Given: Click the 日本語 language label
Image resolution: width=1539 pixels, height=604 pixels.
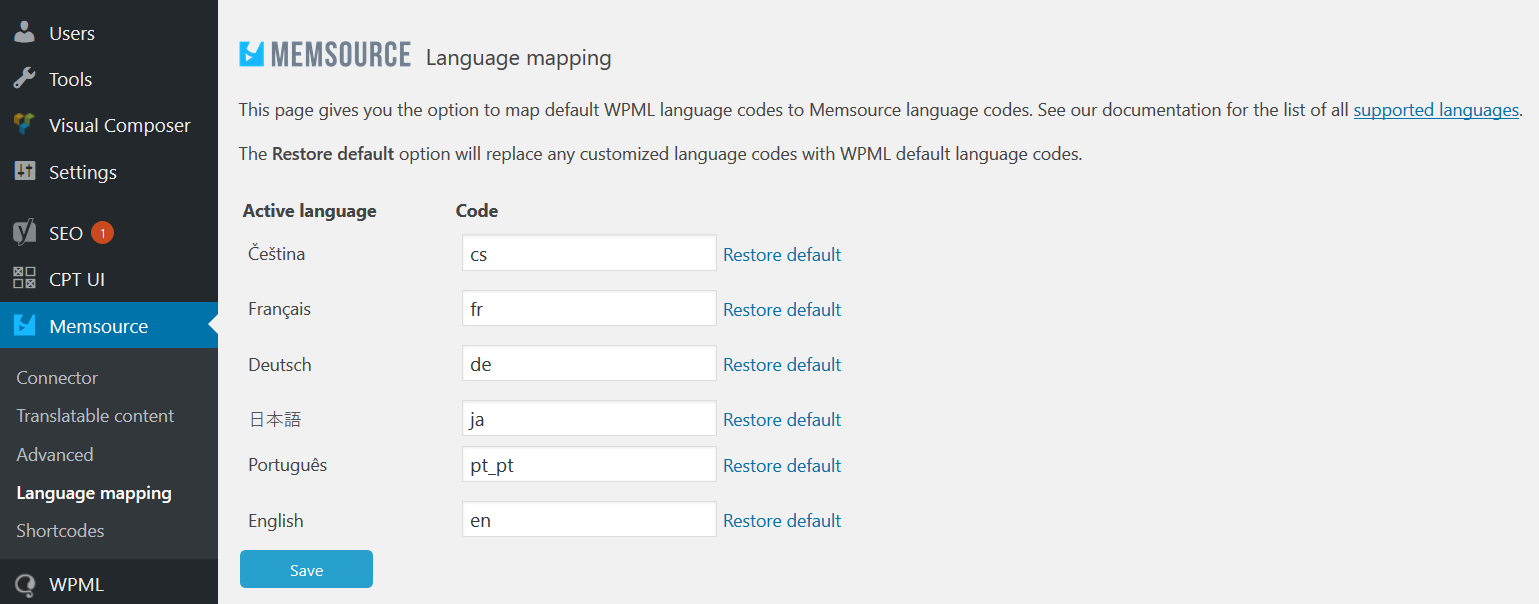Looking at the screenshot, I should (x=275, y=420).
